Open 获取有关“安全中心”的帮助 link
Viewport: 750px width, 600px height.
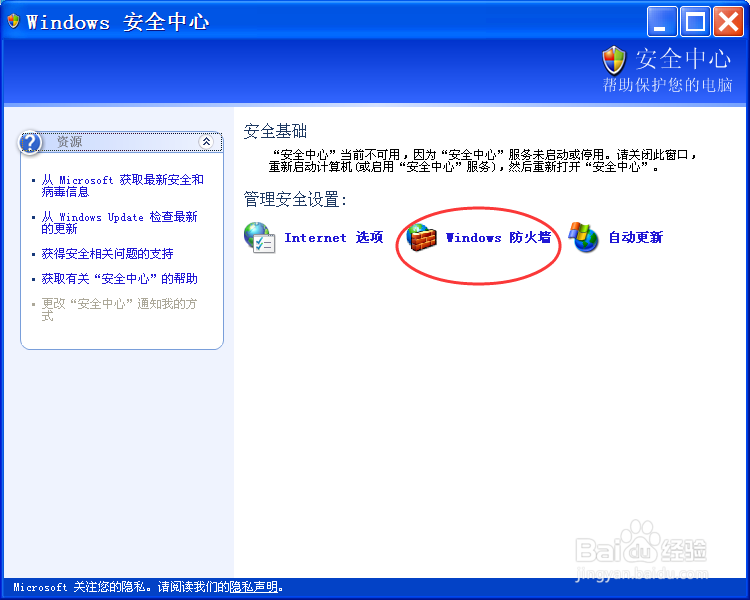120,278
